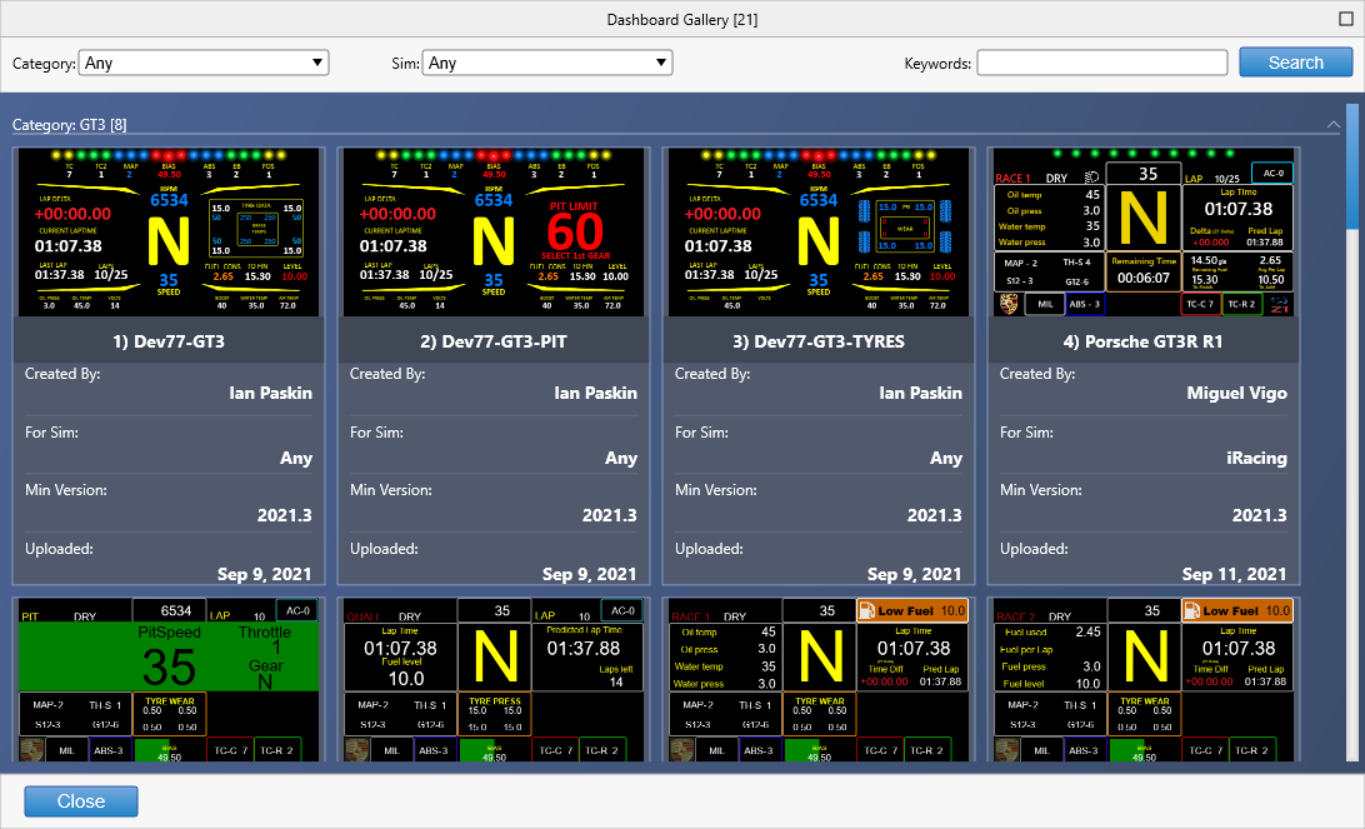This screenshot has width=1365, height=829.
Task: Maximize the Dashboard Gallery window
Action: pyautogui.click(x=1345, y=19)
